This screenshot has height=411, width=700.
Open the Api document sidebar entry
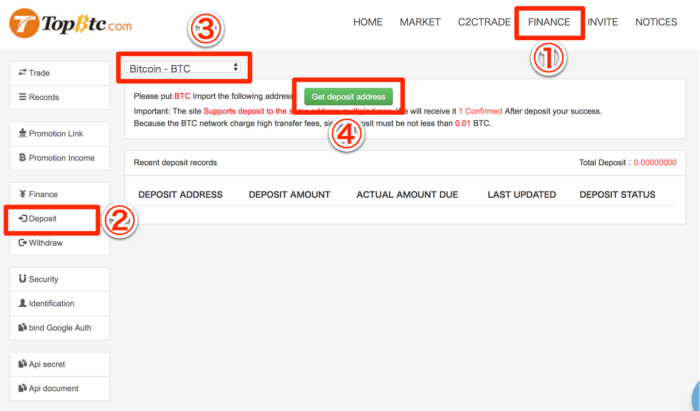tap(59, 388)
